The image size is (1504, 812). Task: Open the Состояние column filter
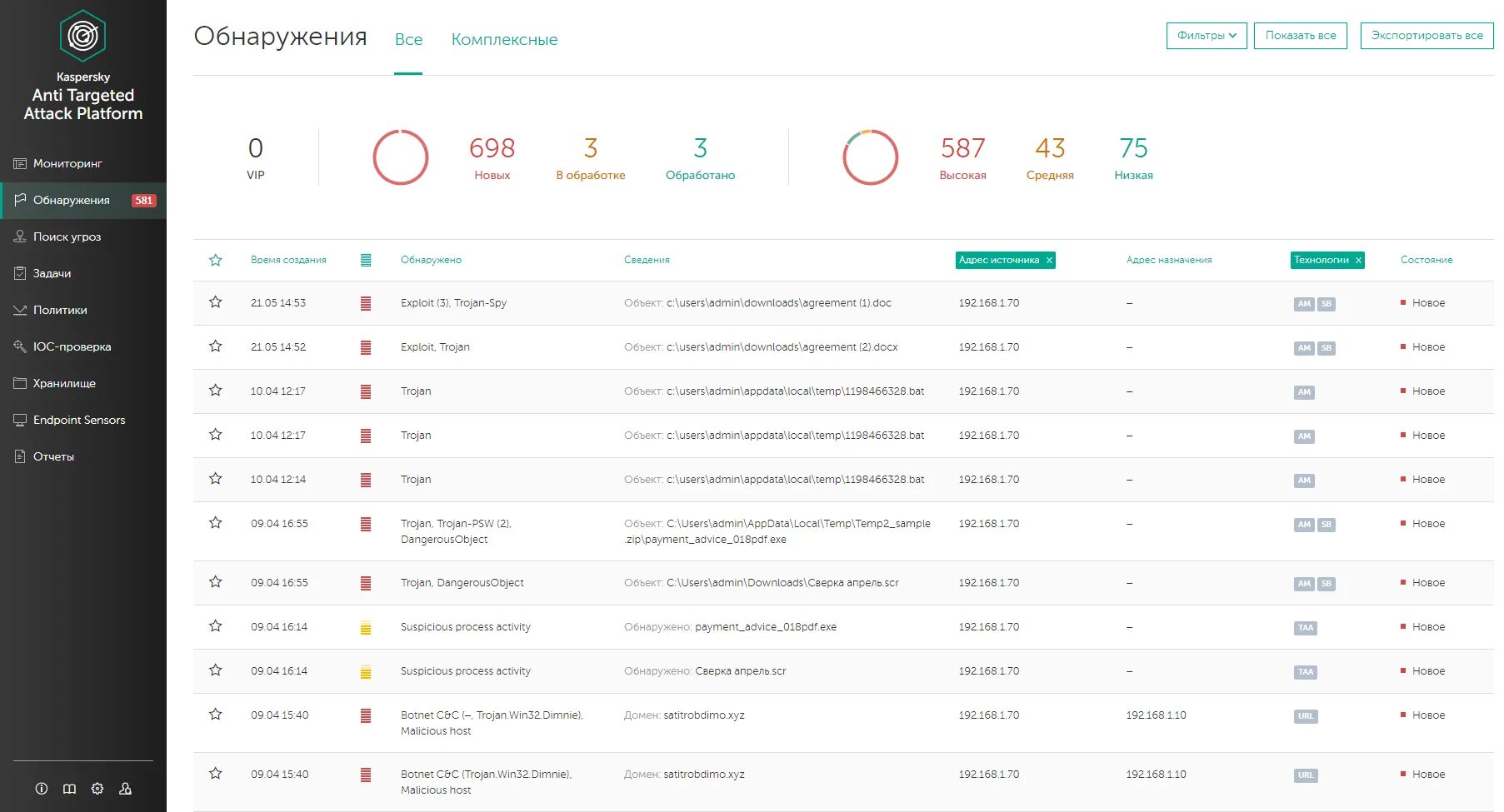(1427, 260)
